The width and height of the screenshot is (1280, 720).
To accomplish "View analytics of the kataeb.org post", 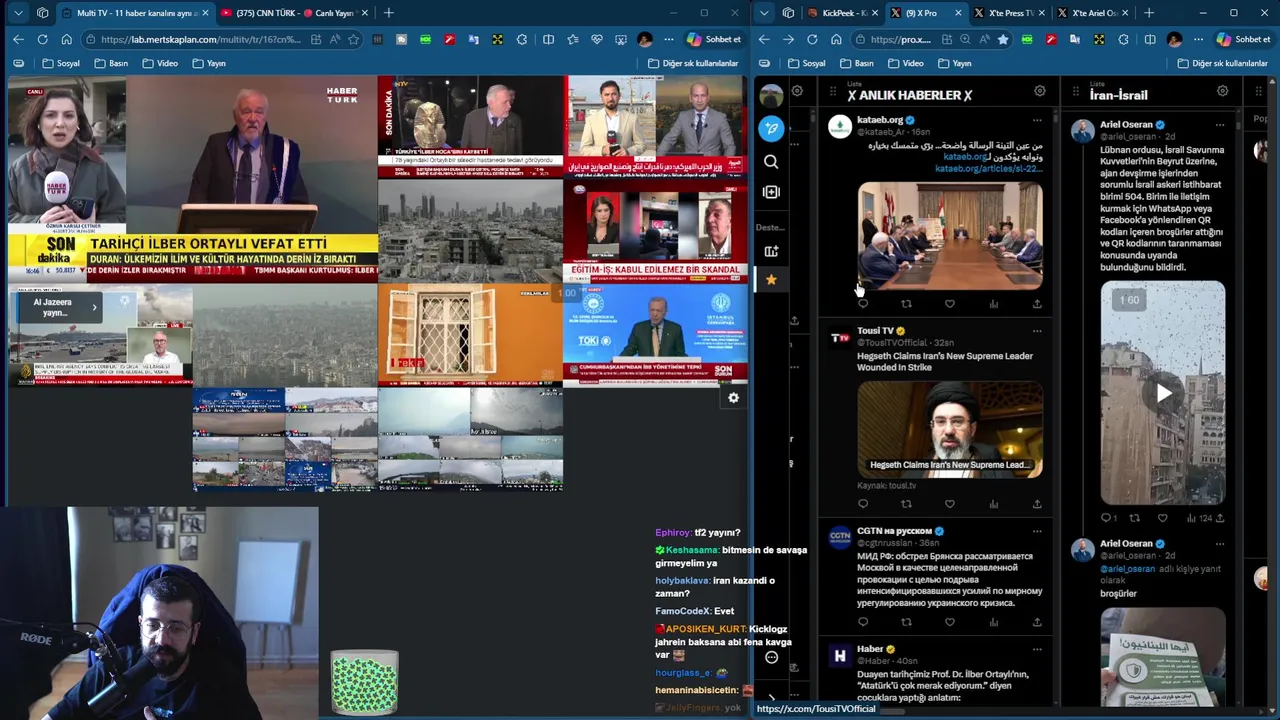I will 993,304.
